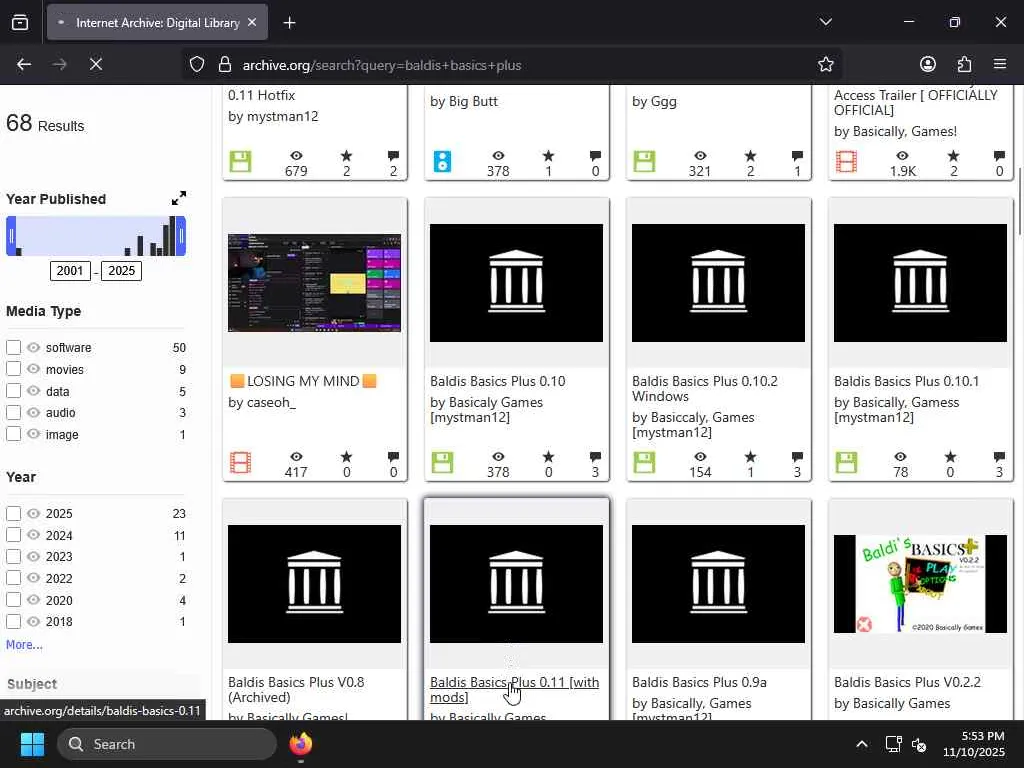
Task: Edit the 2025 end year field
Action: [x=121, y=271]
